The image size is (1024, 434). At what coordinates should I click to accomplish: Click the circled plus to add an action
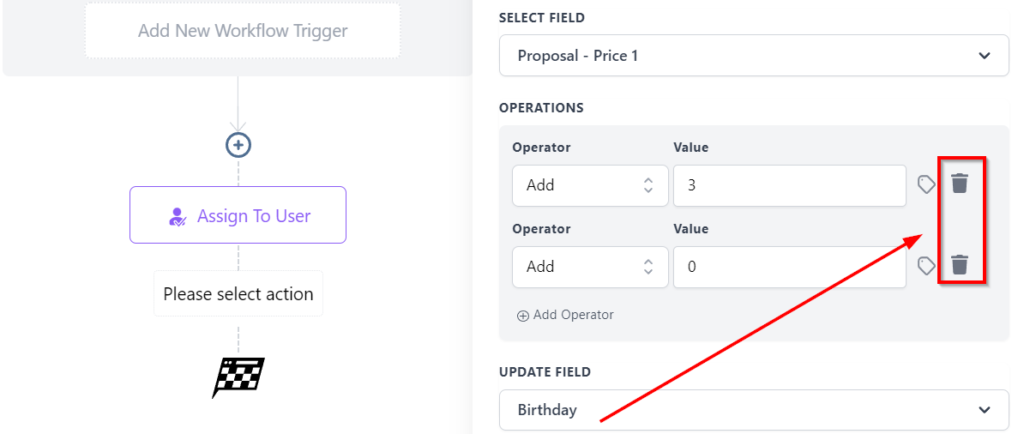(x=238, y=145)
